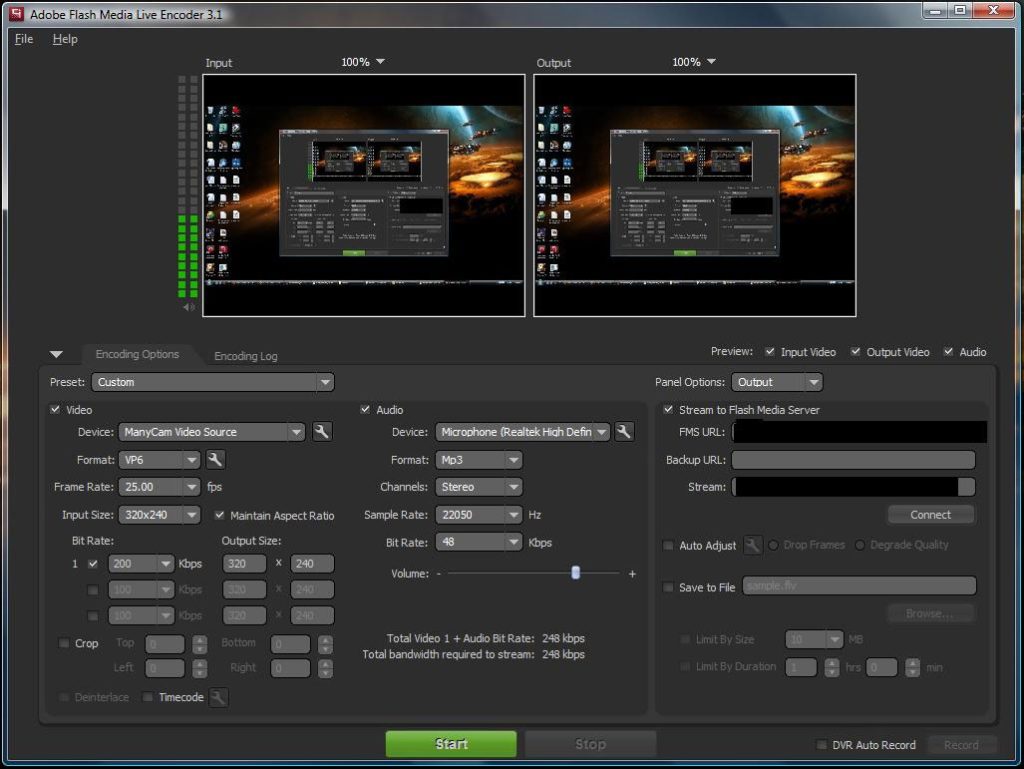Open Output preview zoom 100% dropdown
Viewport: 1024px width, 769px height.
tap(694, 62)
